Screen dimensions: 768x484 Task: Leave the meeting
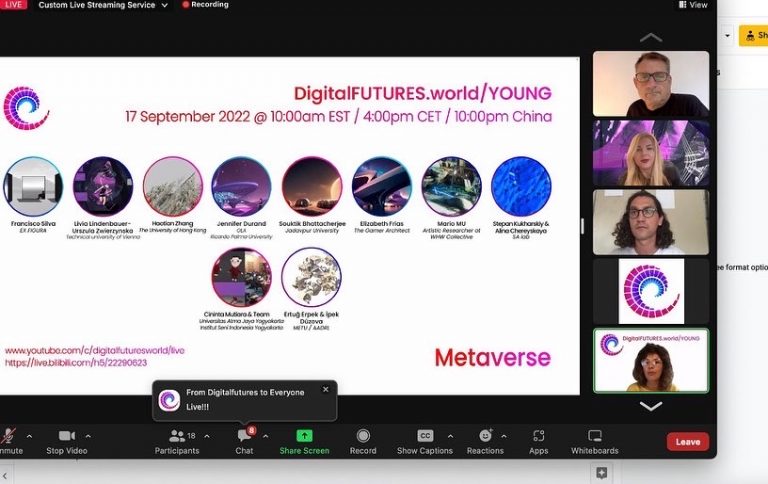point(688,442)
